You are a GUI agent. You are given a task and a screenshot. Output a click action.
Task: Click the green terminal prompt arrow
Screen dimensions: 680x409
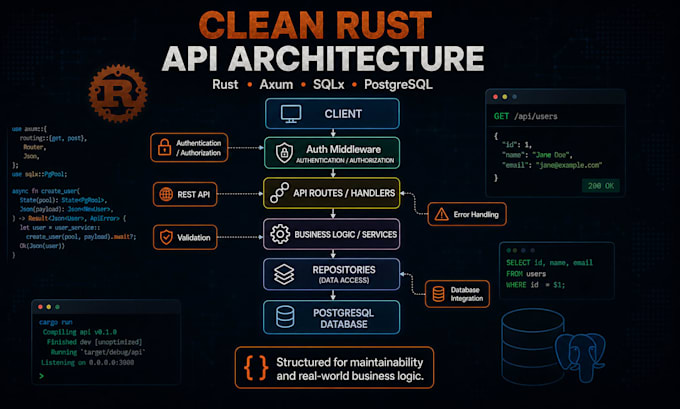pos(42,376)
